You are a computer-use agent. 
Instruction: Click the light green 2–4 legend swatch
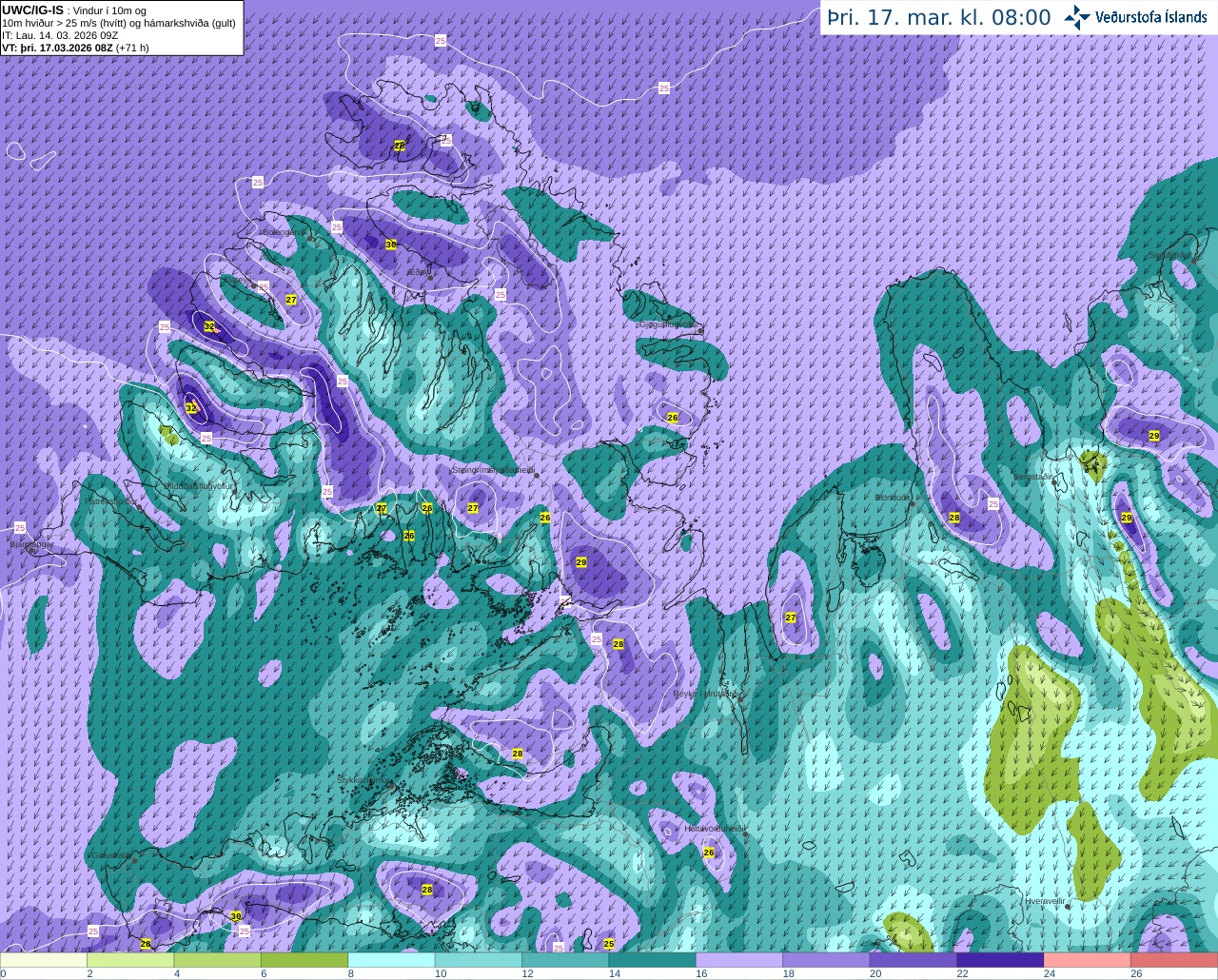[x=130, y=960]
